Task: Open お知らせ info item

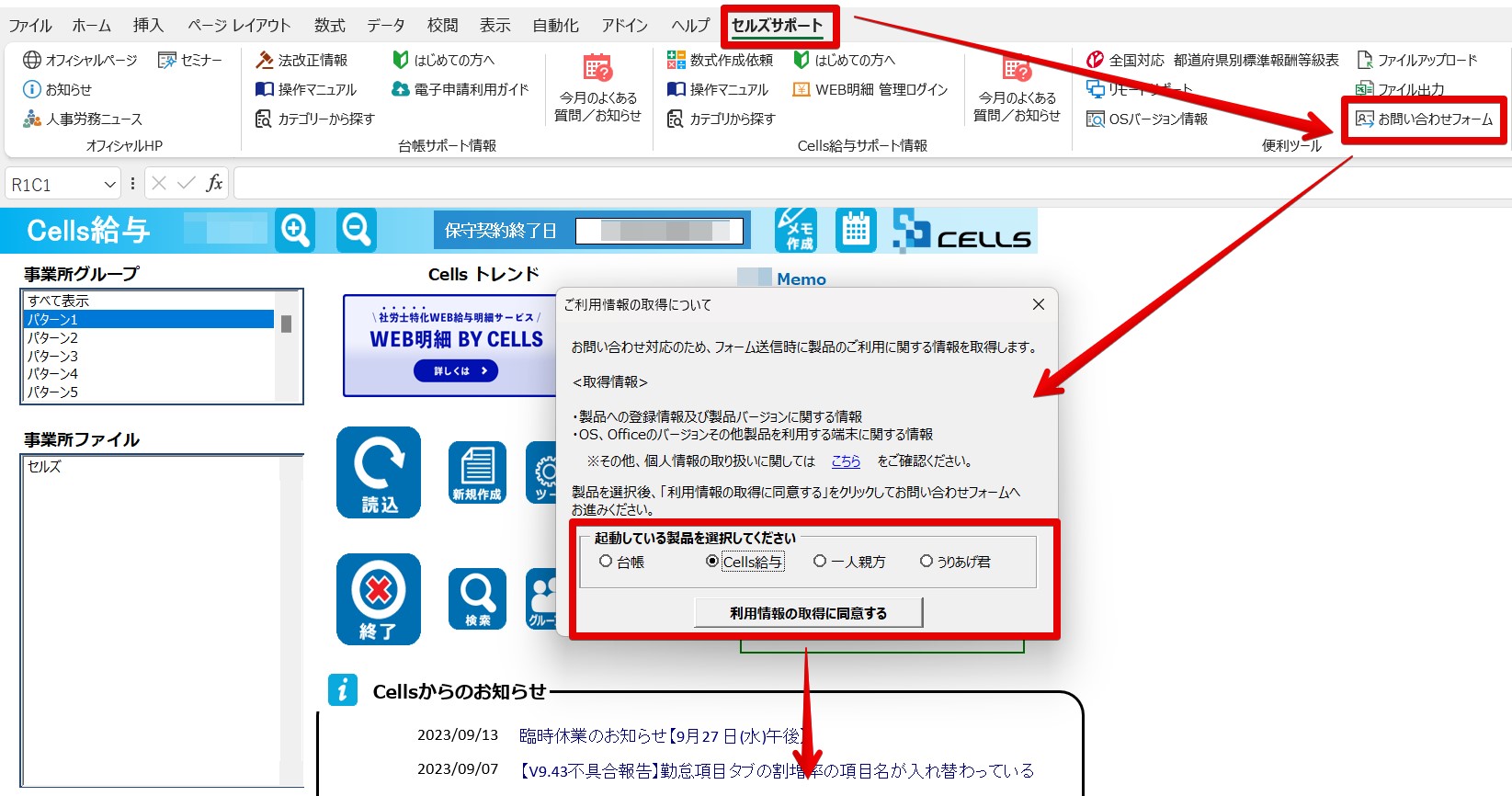Action: [57, 89]
